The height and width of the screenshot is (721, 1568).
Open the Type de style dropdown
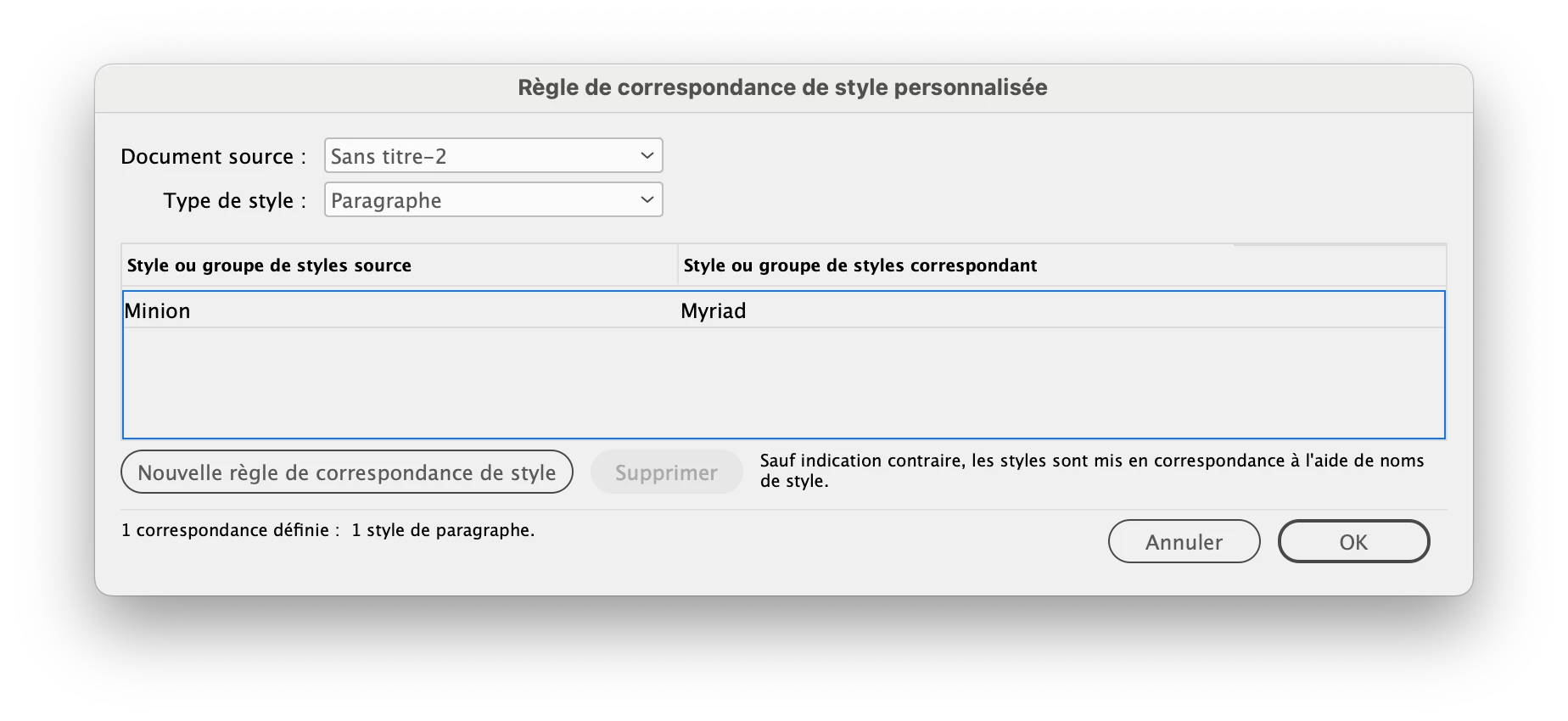[493, 200]
